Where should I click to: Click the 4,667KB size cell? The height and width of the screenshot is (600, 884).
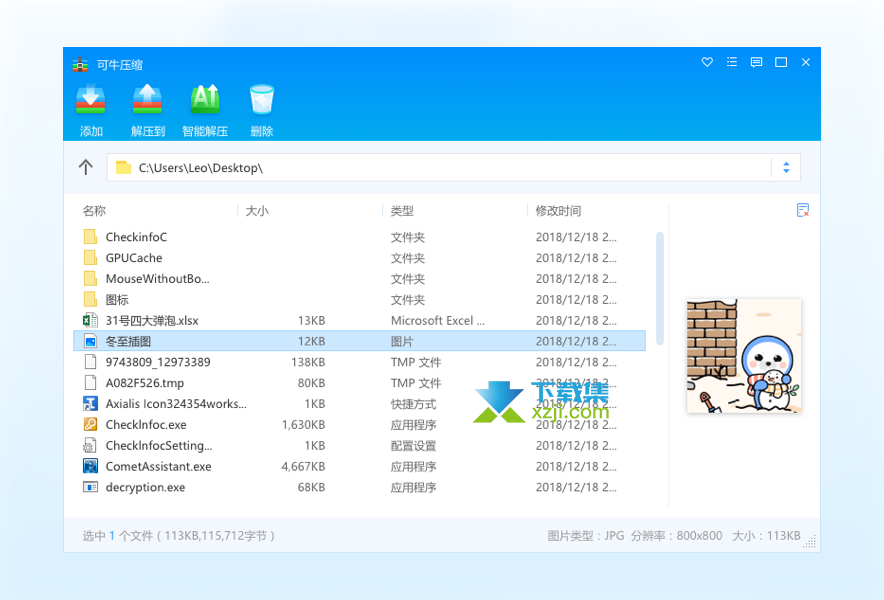(x=303, y=466)
